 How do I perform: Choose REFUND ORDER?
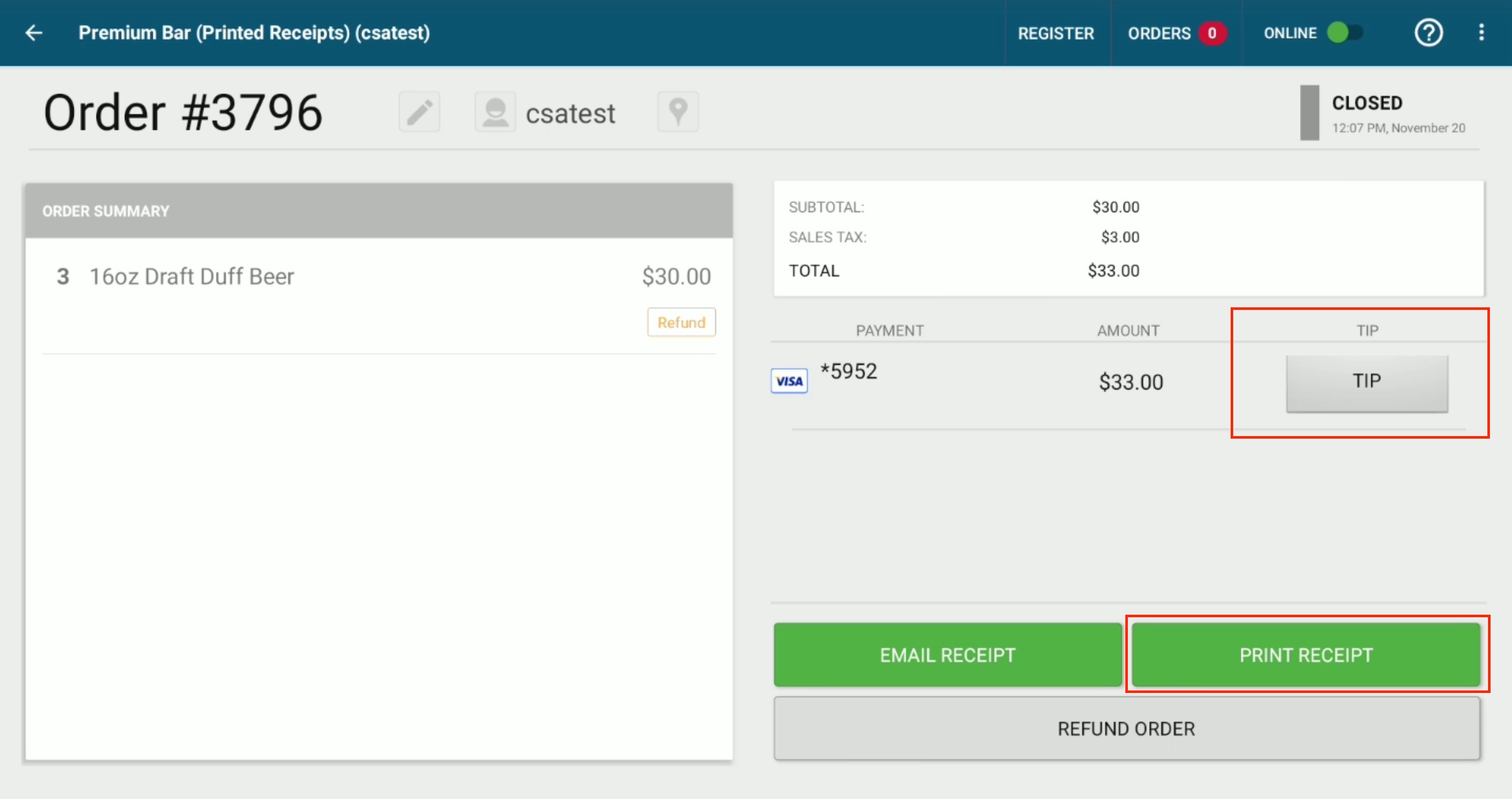[1127, 729]
